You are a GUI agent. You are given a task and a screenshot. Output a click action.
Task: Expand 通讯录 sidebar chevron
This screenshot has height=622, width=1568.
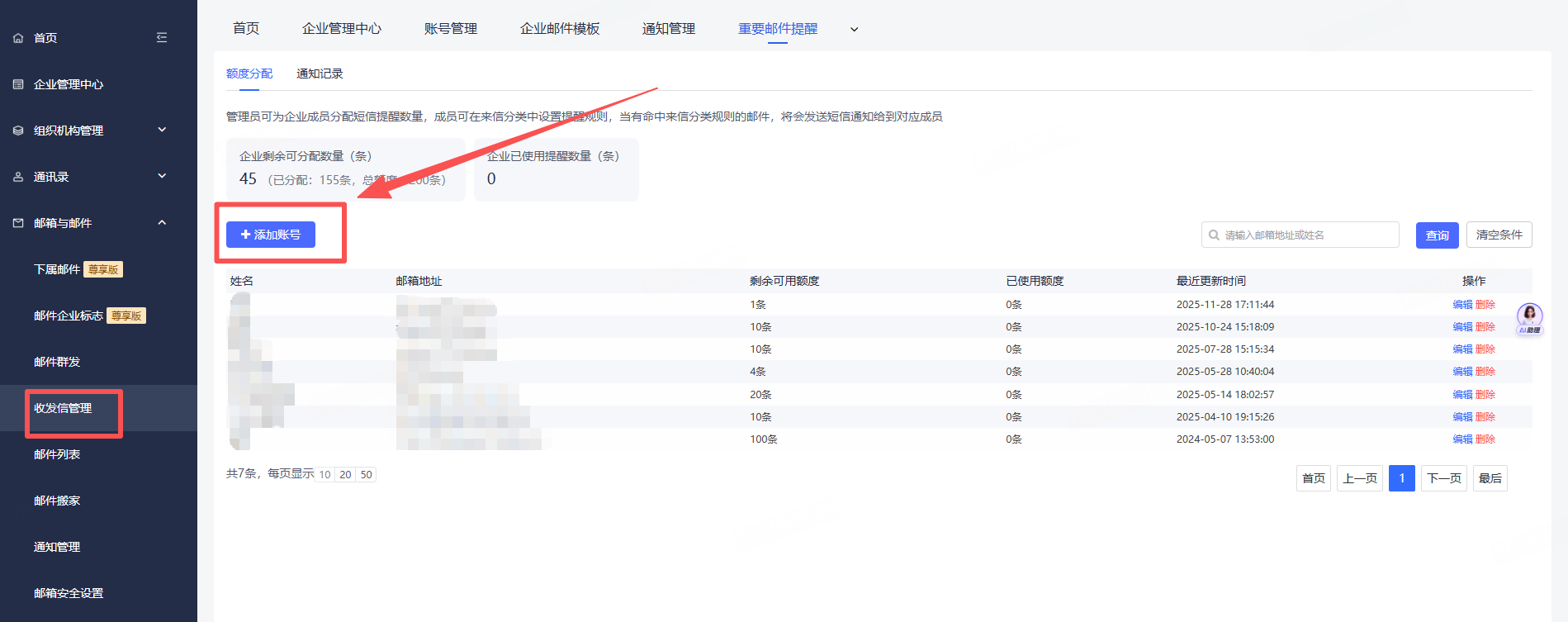pyautogui.click(x=162, y=176)
